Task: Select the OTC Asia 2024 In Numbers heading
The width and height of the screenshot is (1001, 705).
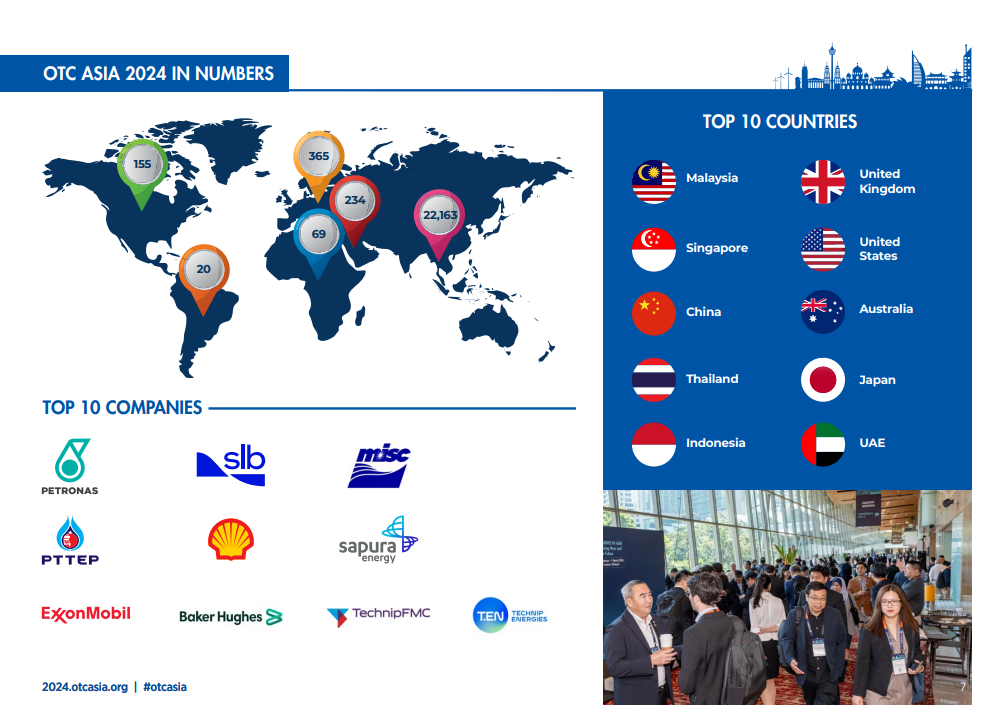Action: (158, 74)
